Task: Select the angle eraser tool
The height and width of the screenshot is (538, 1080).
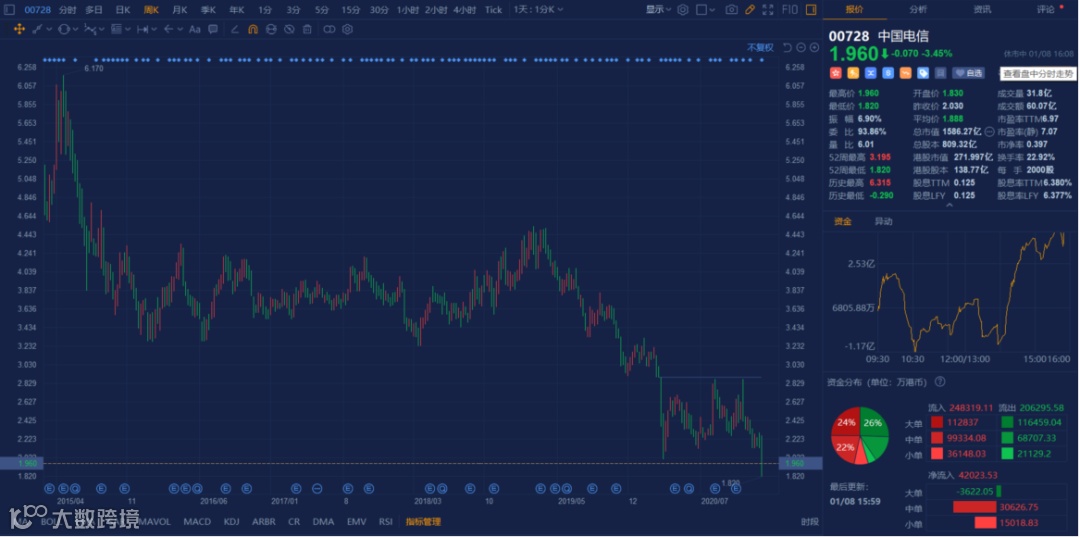Action: (x=235, y=30)
